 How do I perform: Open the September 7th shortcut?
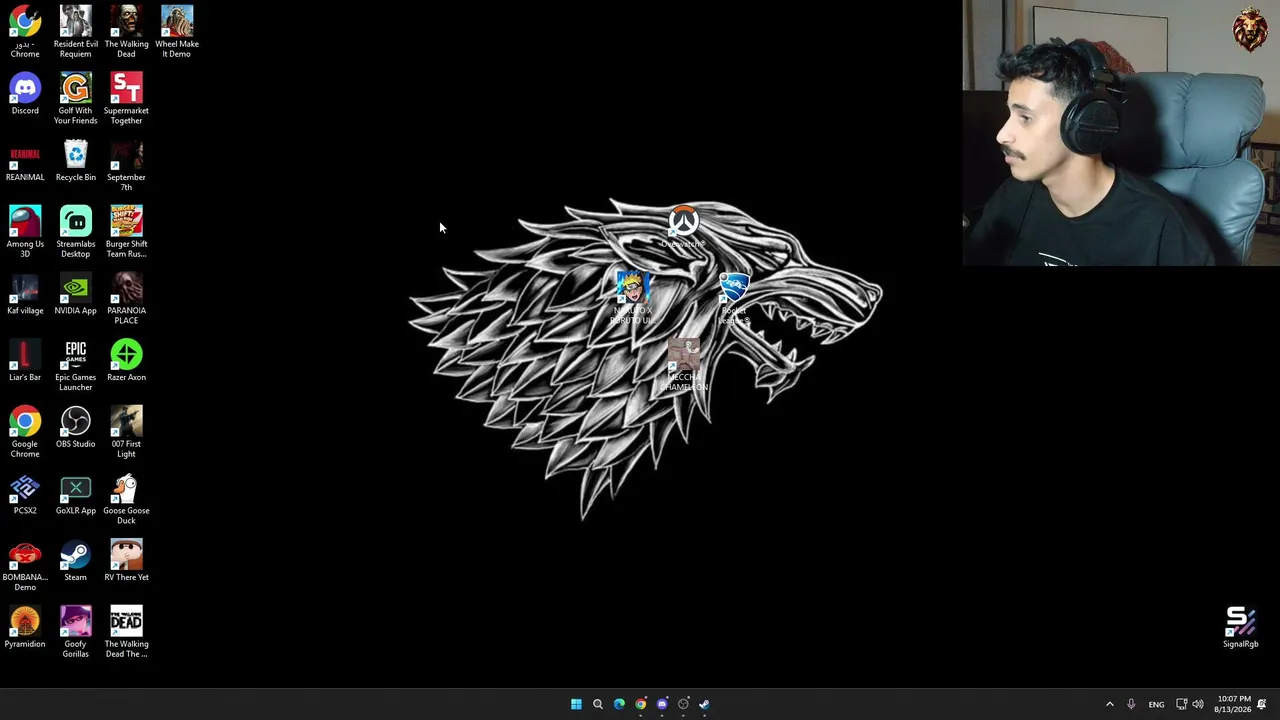(x=126, y=165)
